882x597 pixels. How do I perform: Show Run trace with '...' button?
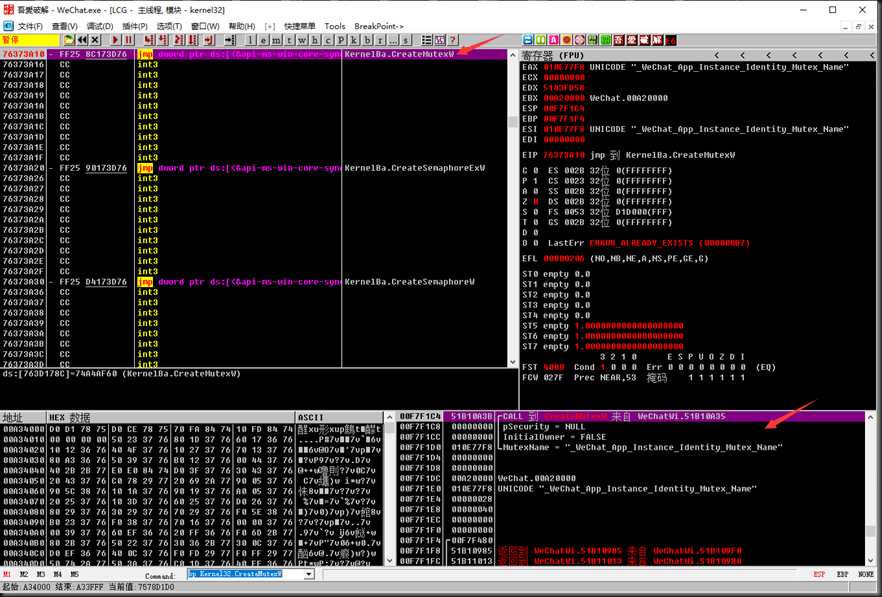[x=393, y=40]
